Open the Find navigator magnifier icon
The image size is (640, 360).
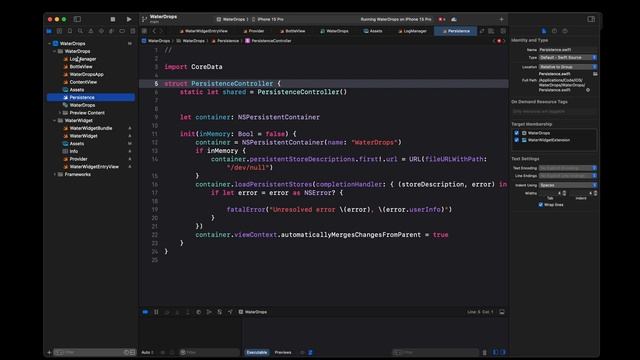click(x=80, y=31)
